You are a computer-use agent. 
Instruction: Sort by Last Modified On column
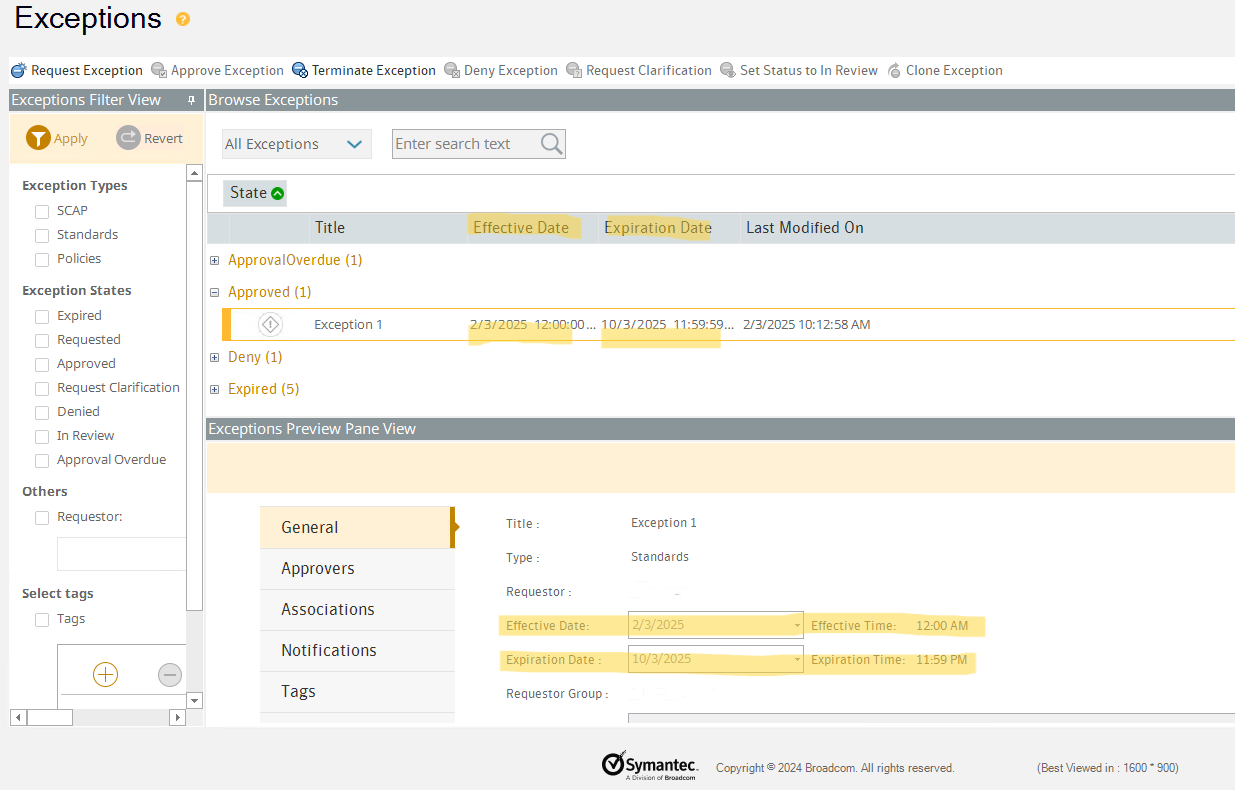tap(804, 228)
